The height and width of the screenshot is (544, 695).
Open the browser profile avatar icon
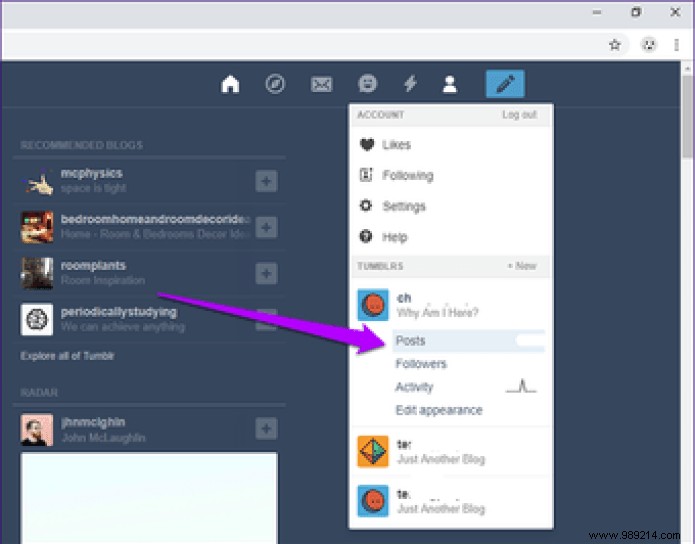(649, 44)
